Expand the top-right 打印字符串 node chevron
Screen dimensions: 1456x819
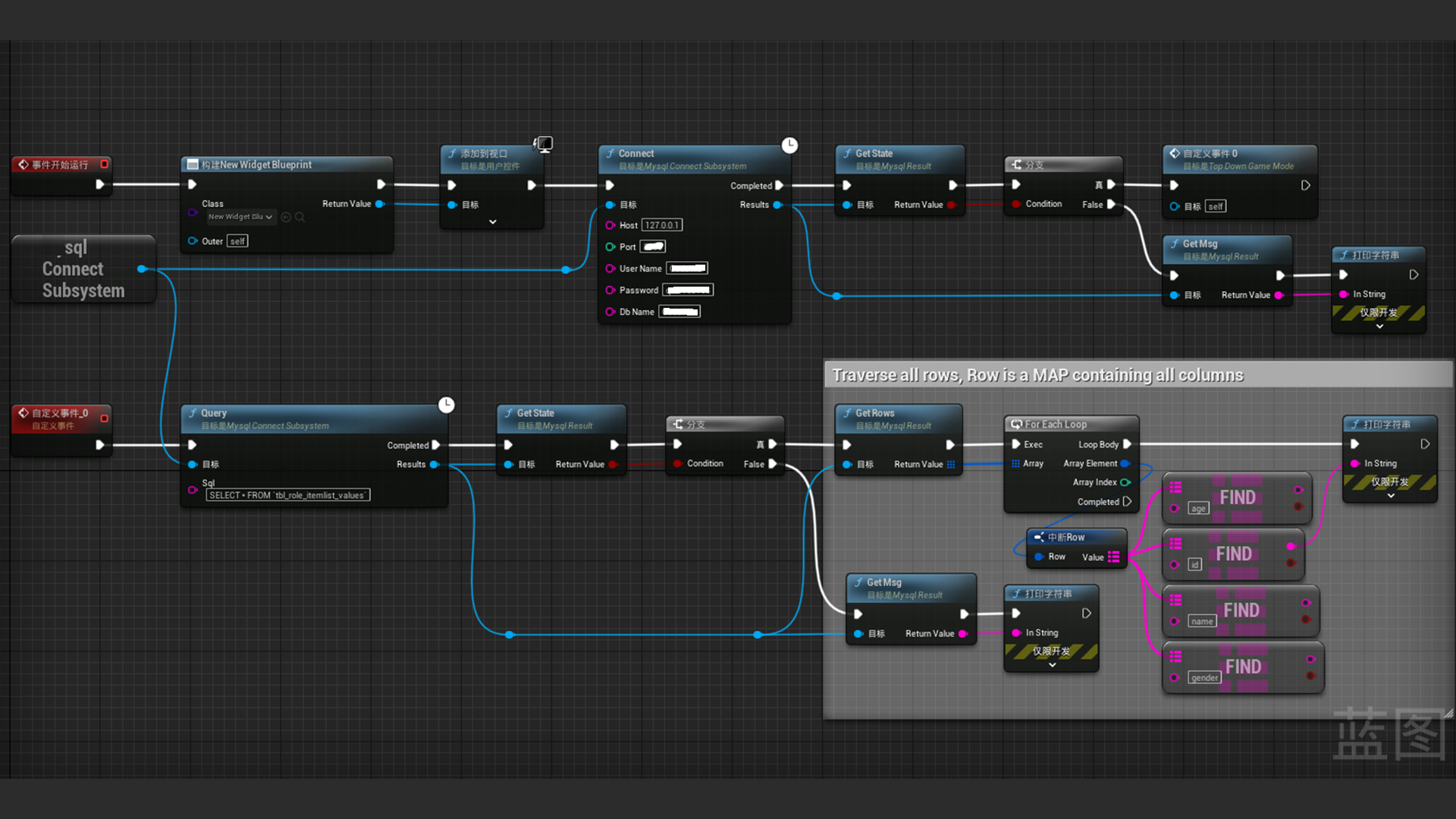point(1379,327)
